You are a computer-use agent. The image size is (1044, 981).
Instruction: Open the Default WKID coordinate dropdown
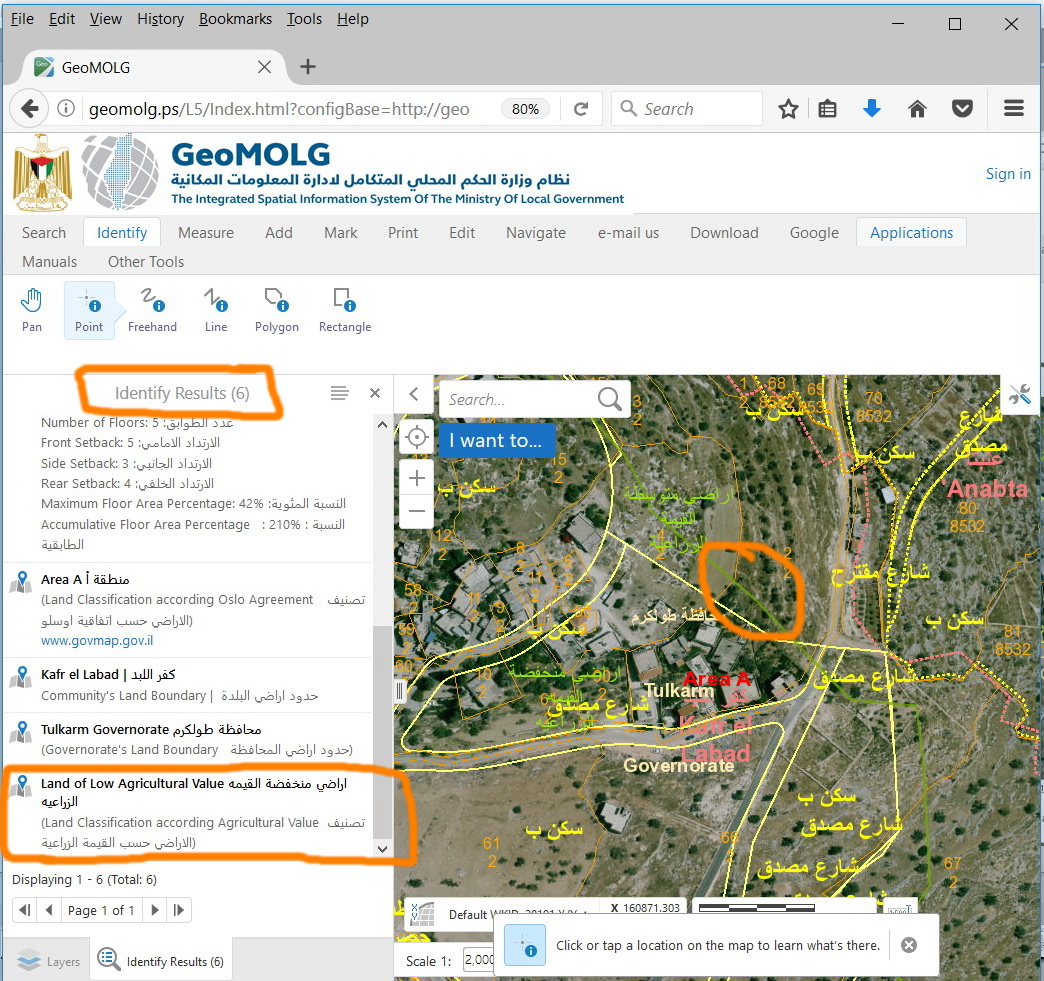click(517, 914)
